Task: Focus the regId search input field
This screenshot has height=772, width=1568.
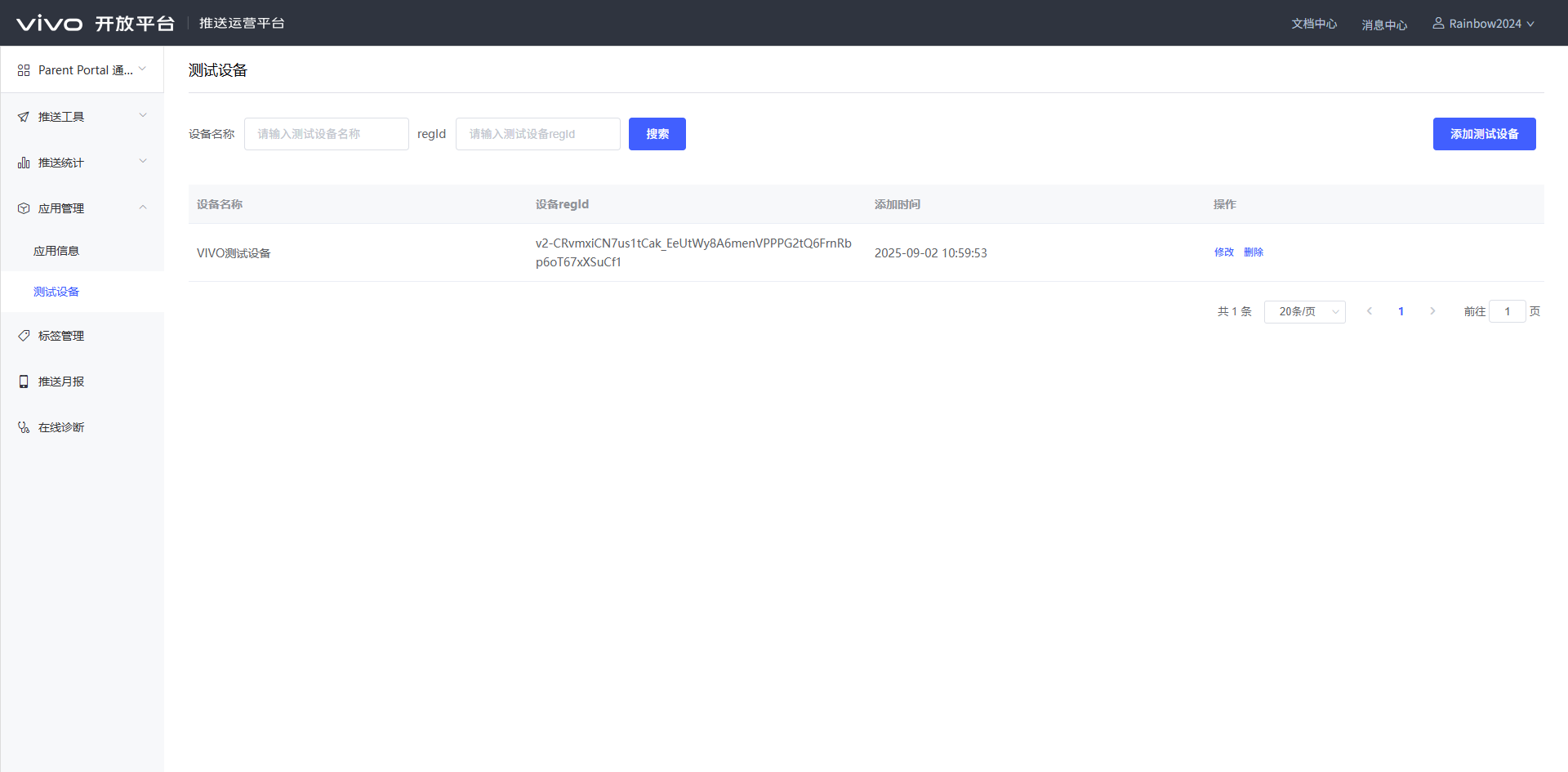Action: click(x=538, y=134)
